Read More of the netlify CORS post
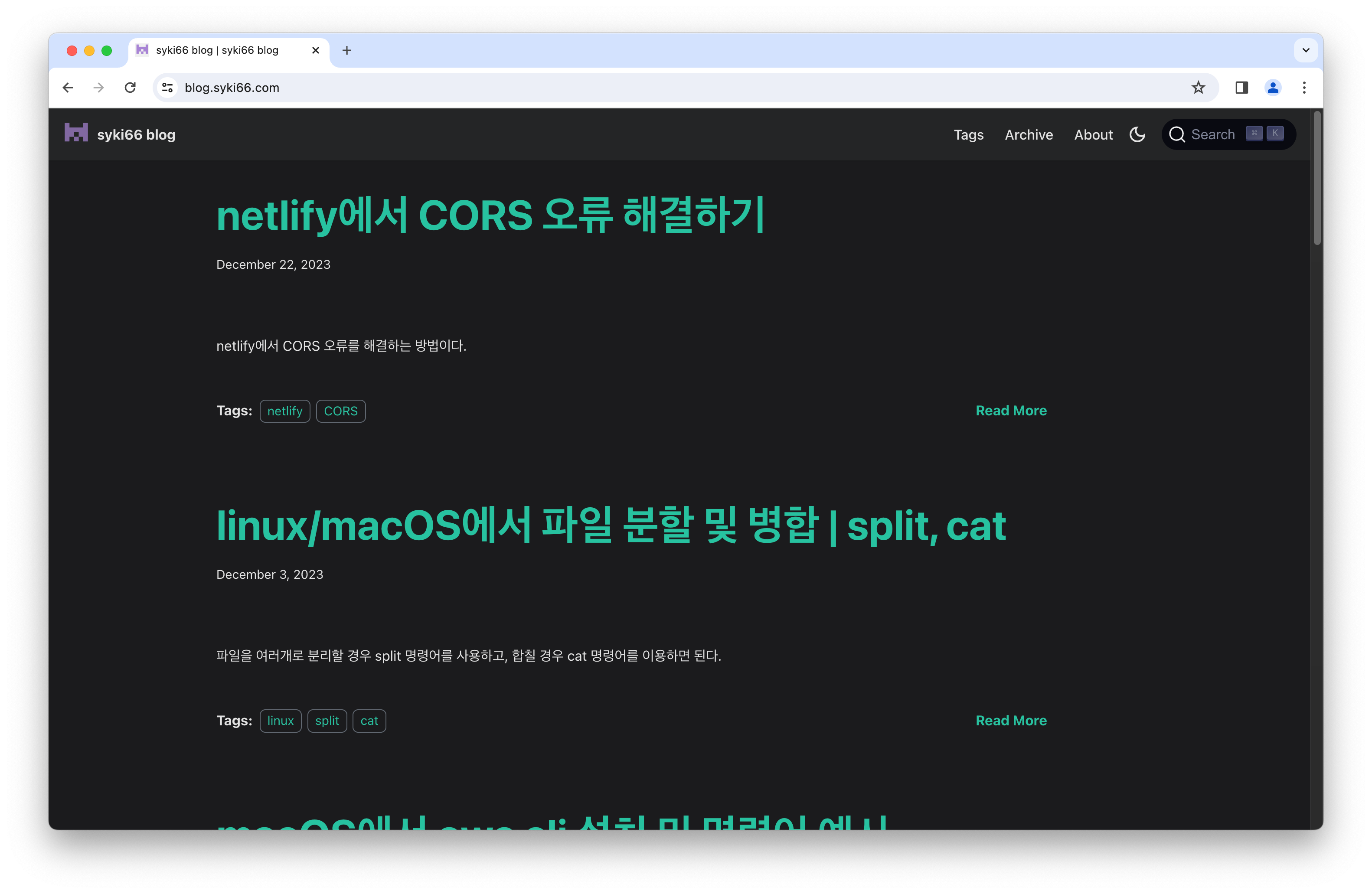The image size is (1372, 894). pyautogui.click(x=1010, y=411)
